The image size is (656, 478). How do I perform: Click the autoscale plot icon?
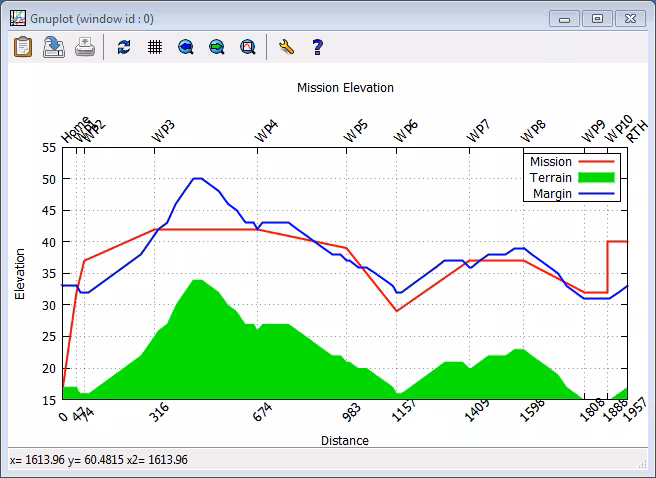pyautogui.click(x=247, y=47)
